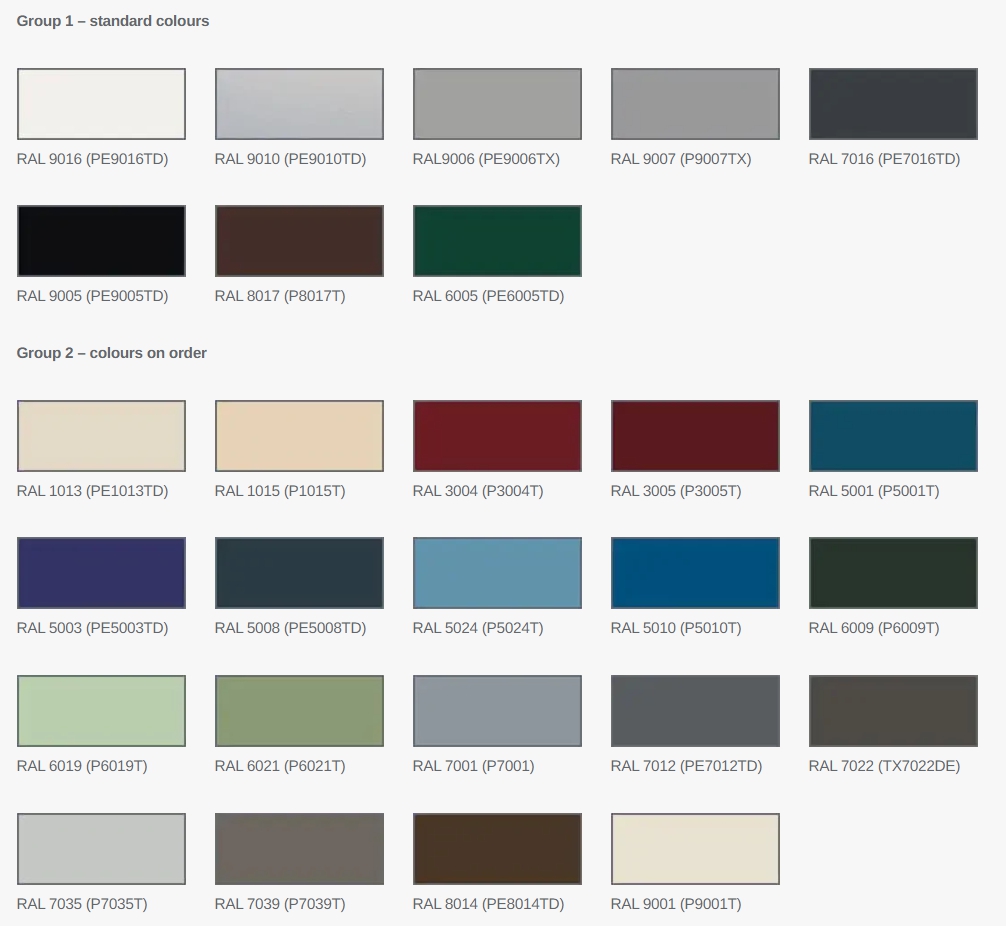Click the RAL 6005 dark green swatch
This screenshot has width=1006, height=926.
pos(497,241)
